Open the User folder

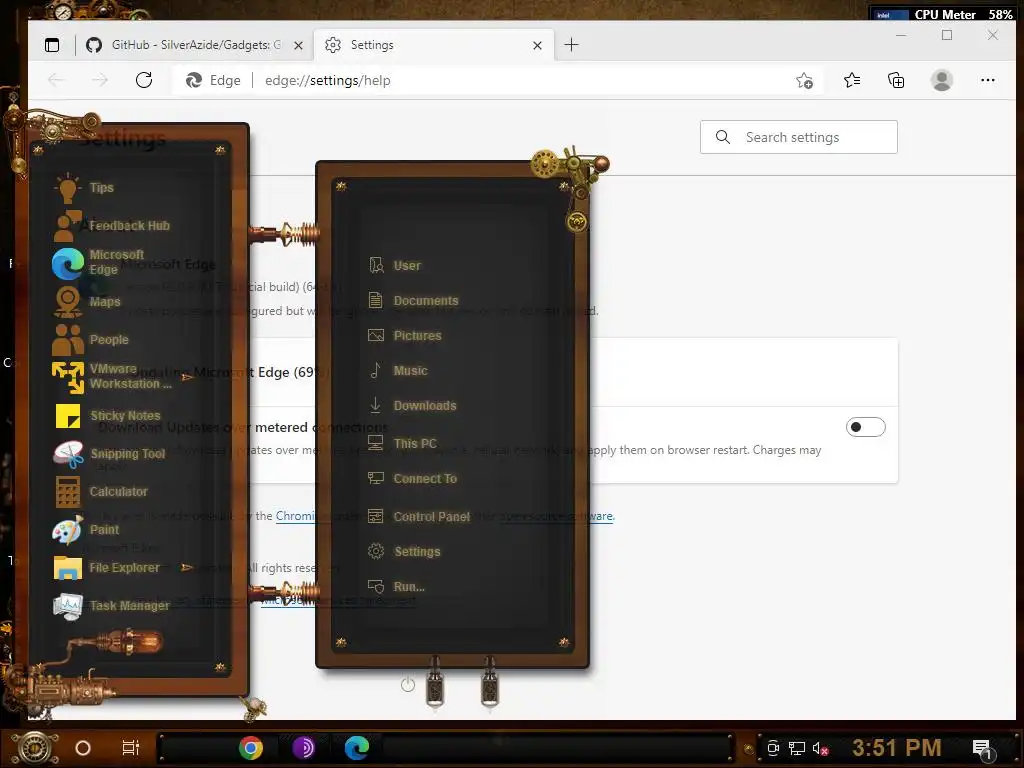point(394,266)
